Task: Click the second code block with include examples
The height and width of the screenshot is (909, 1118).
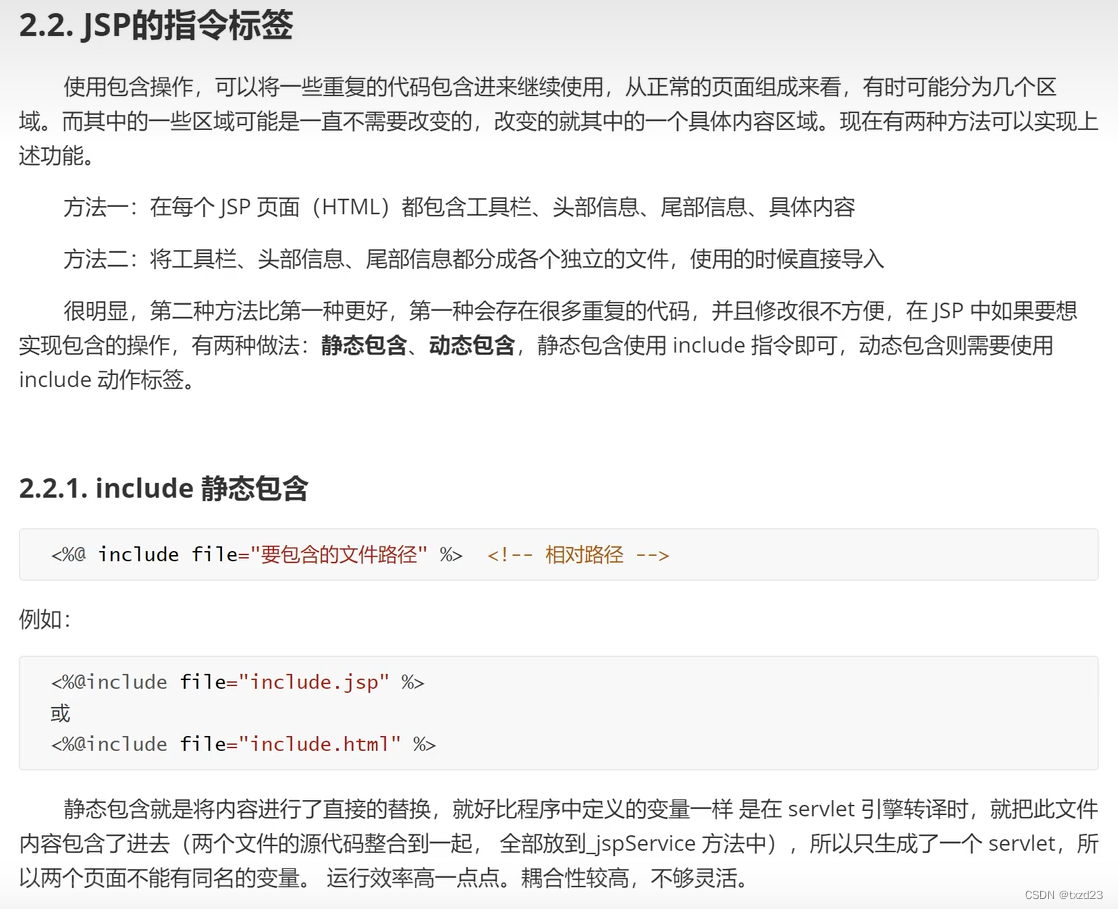Action: pyautogui.click(x=559, y=712)
